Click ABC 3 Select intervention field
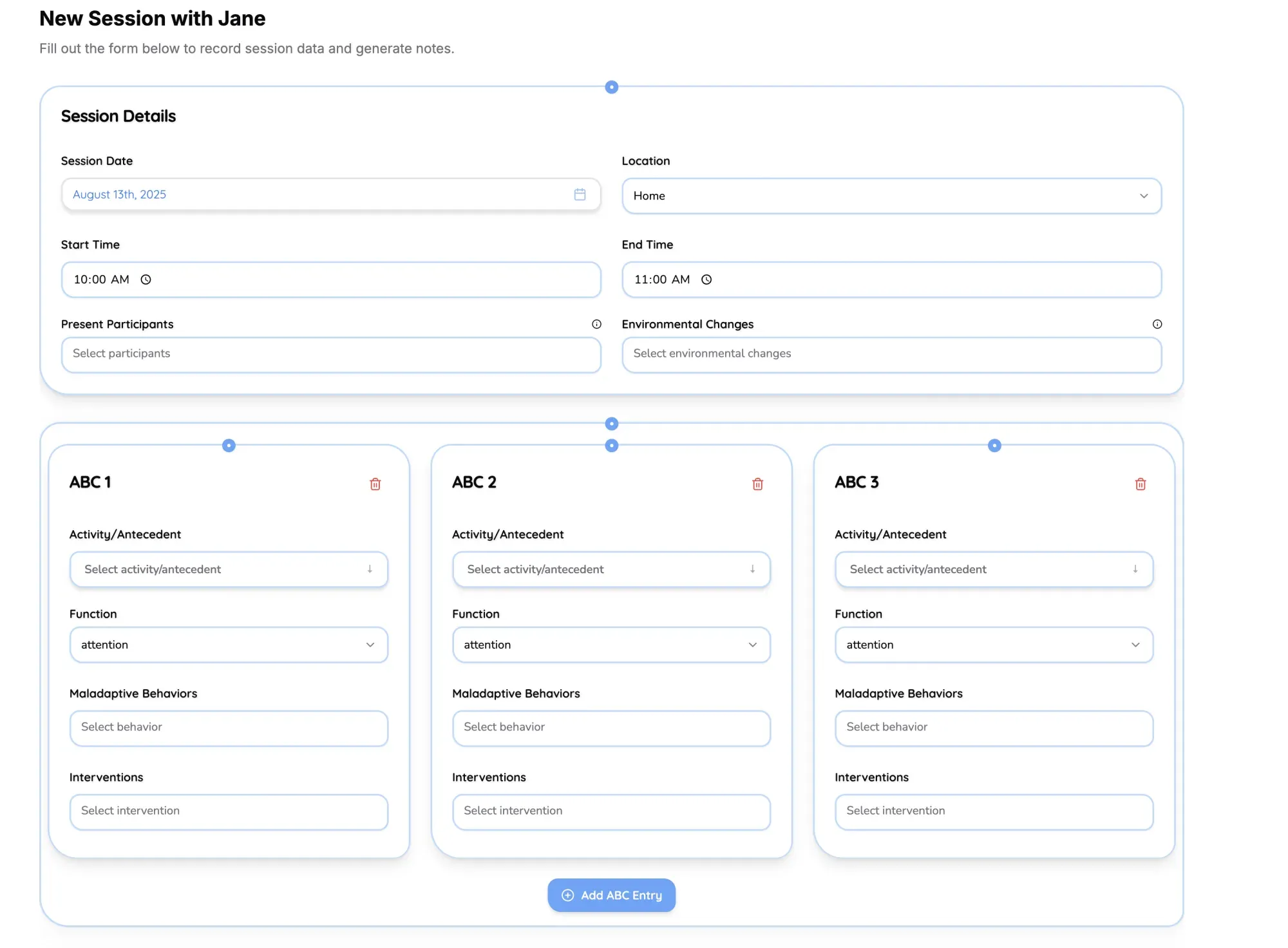1288x948 pixels. [x=994, y=812]
